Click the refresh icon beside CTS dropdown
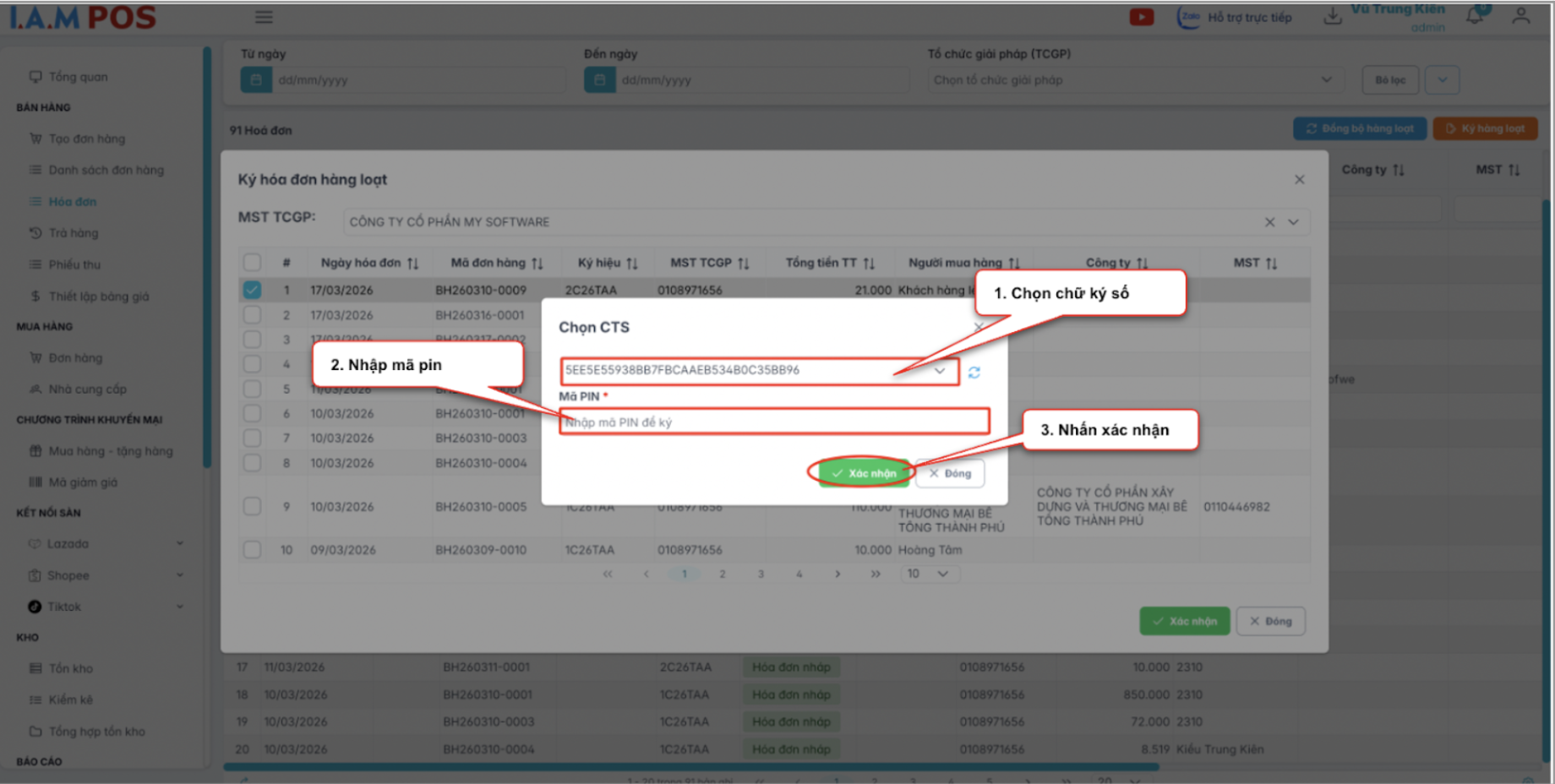This screenshot has height=784, width=1555. click(974, 373)
